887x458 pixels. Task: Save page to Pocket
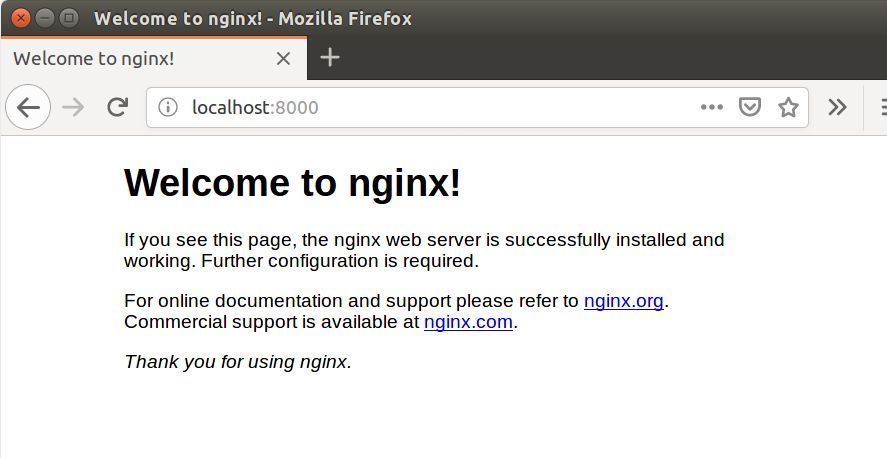(x=750, y=106)
